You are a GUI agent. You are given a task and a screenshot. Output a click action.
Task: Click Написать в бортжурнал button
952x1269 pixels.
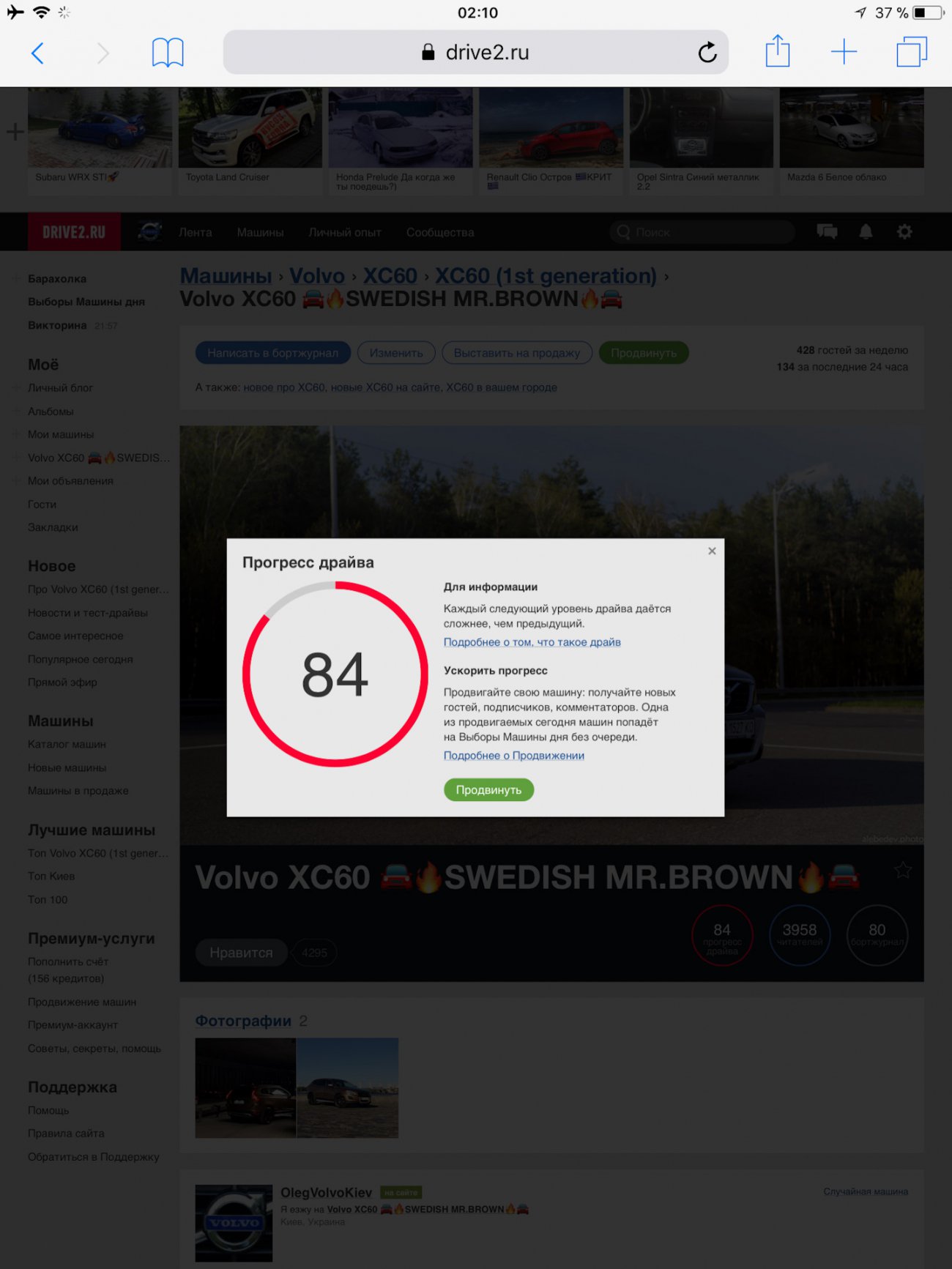(272, 353)
